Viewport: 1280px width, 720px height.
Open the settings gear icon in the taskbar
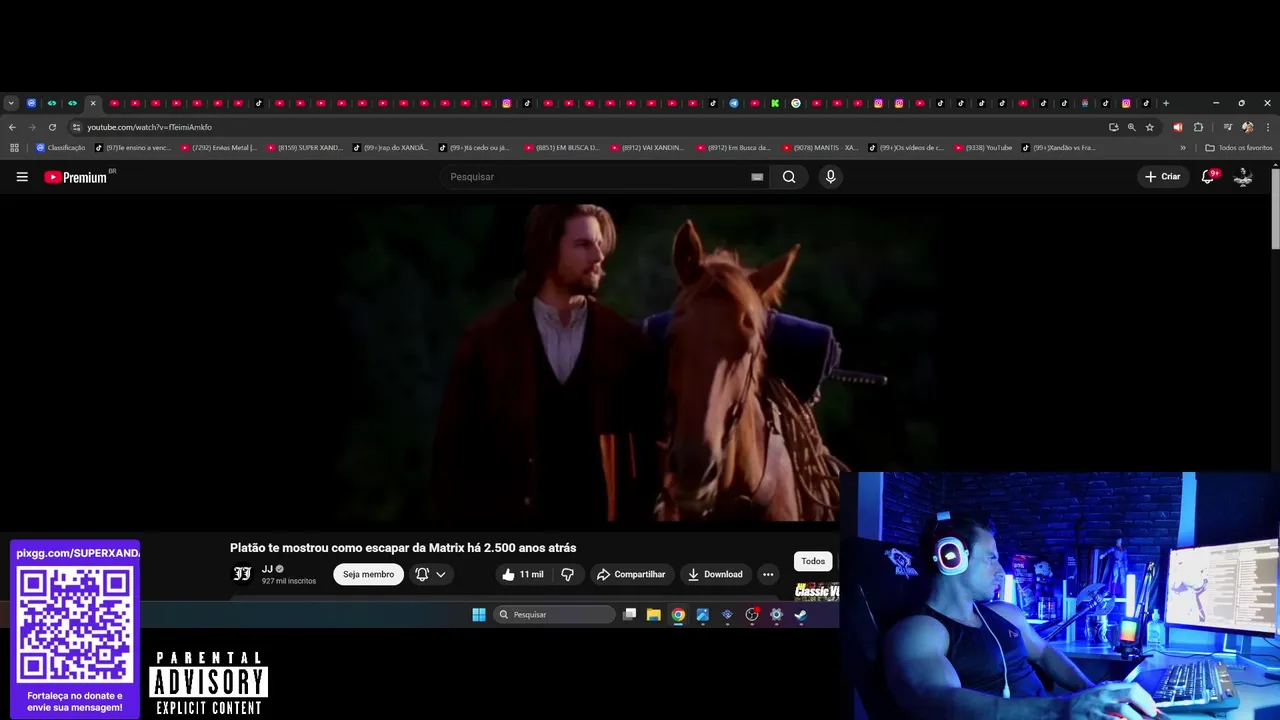[776, 615]
